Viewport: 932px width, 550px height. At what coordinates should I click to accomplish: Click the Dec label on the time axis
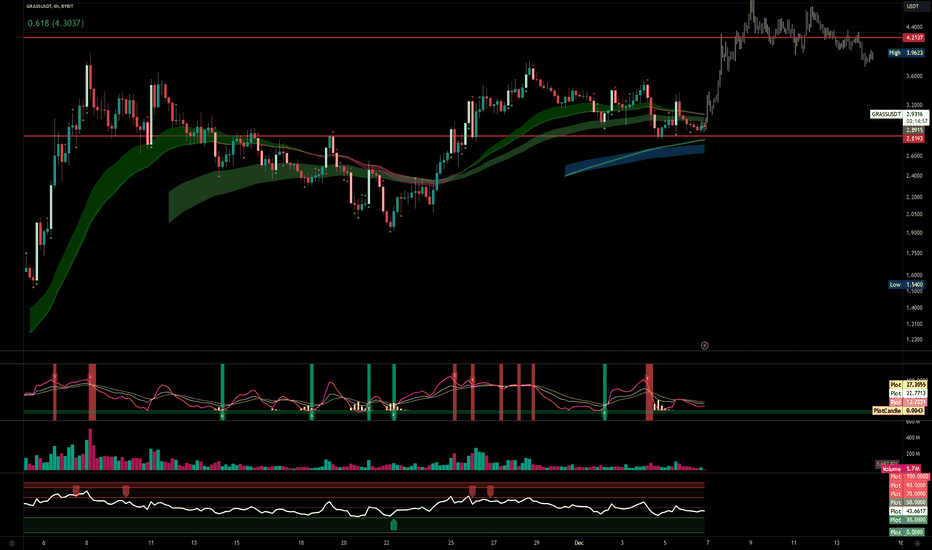coord(579,543)
